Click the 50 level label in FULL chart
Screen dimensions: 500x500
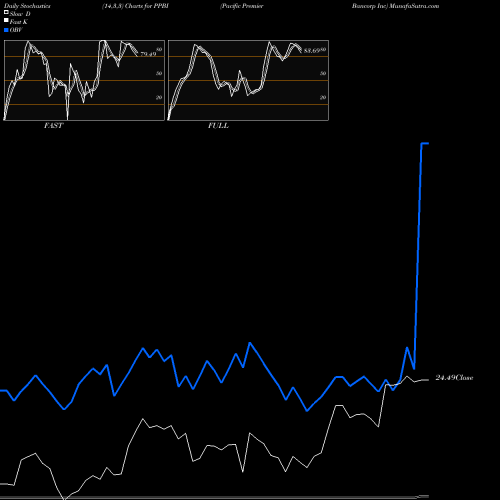point(323,73)
